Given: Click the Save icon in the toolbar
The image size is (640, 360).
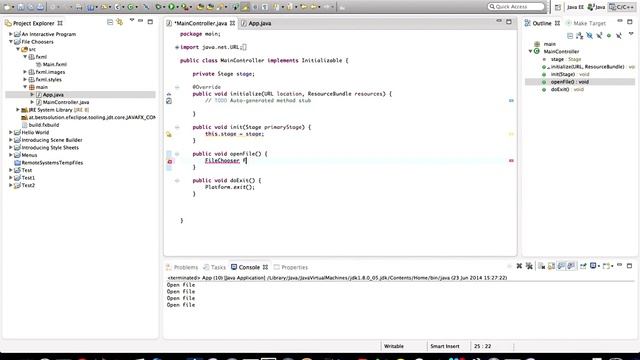Looking at the screenshot, I should pos(20,7).
